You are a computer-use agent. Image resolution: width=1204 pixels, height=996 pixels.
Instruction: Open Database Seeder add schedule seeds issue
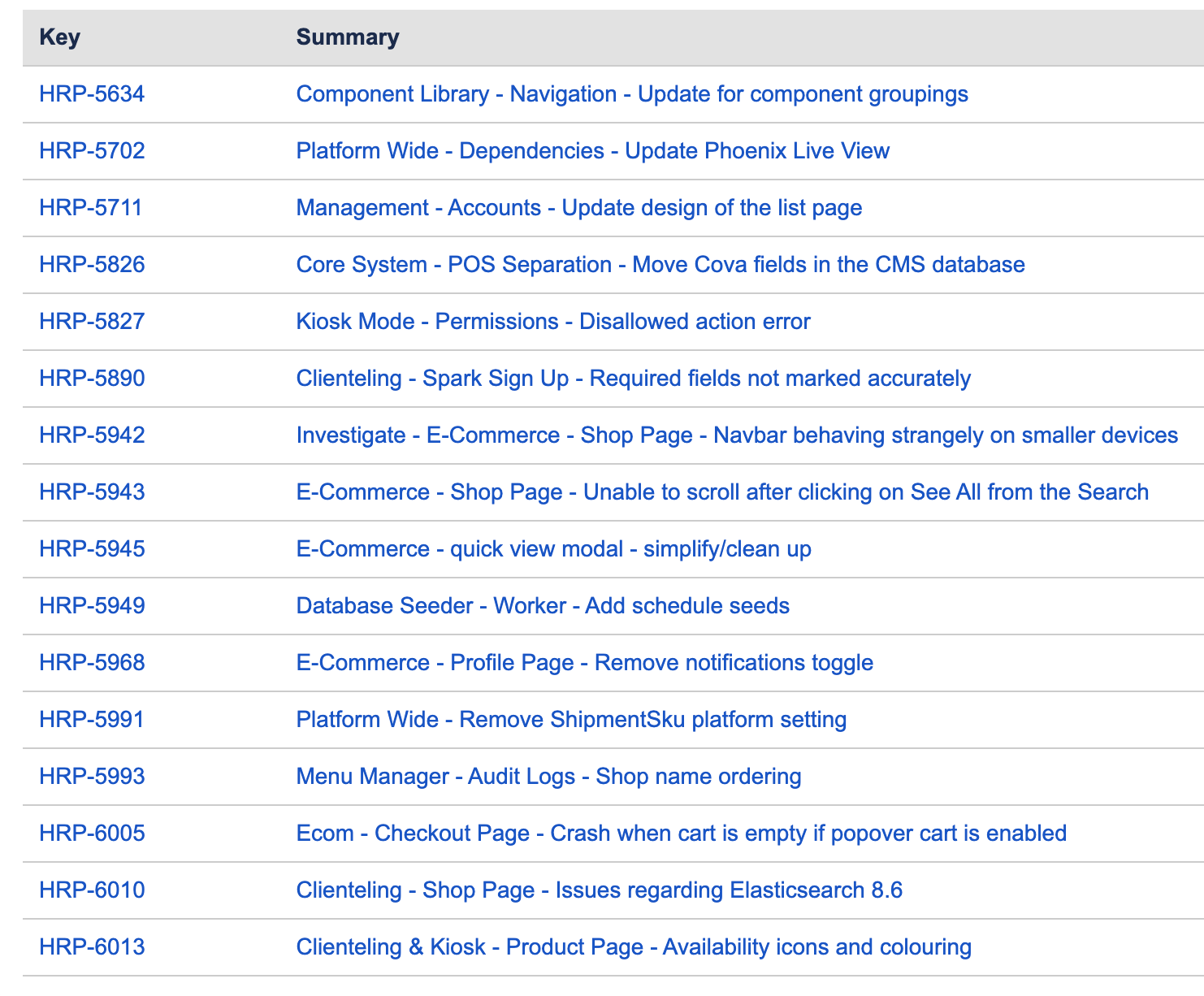(542, 606)
